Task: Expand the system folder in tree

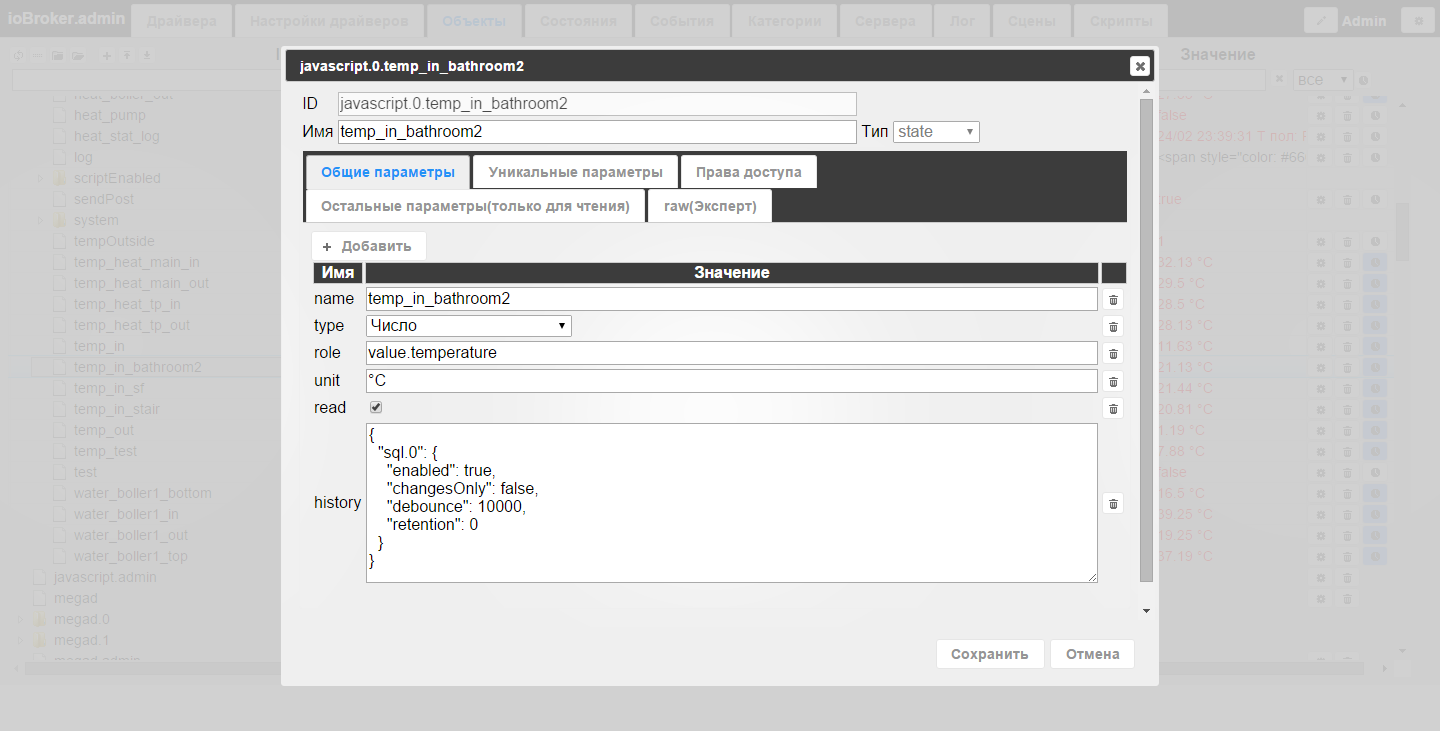Action: tap(41, 221)
